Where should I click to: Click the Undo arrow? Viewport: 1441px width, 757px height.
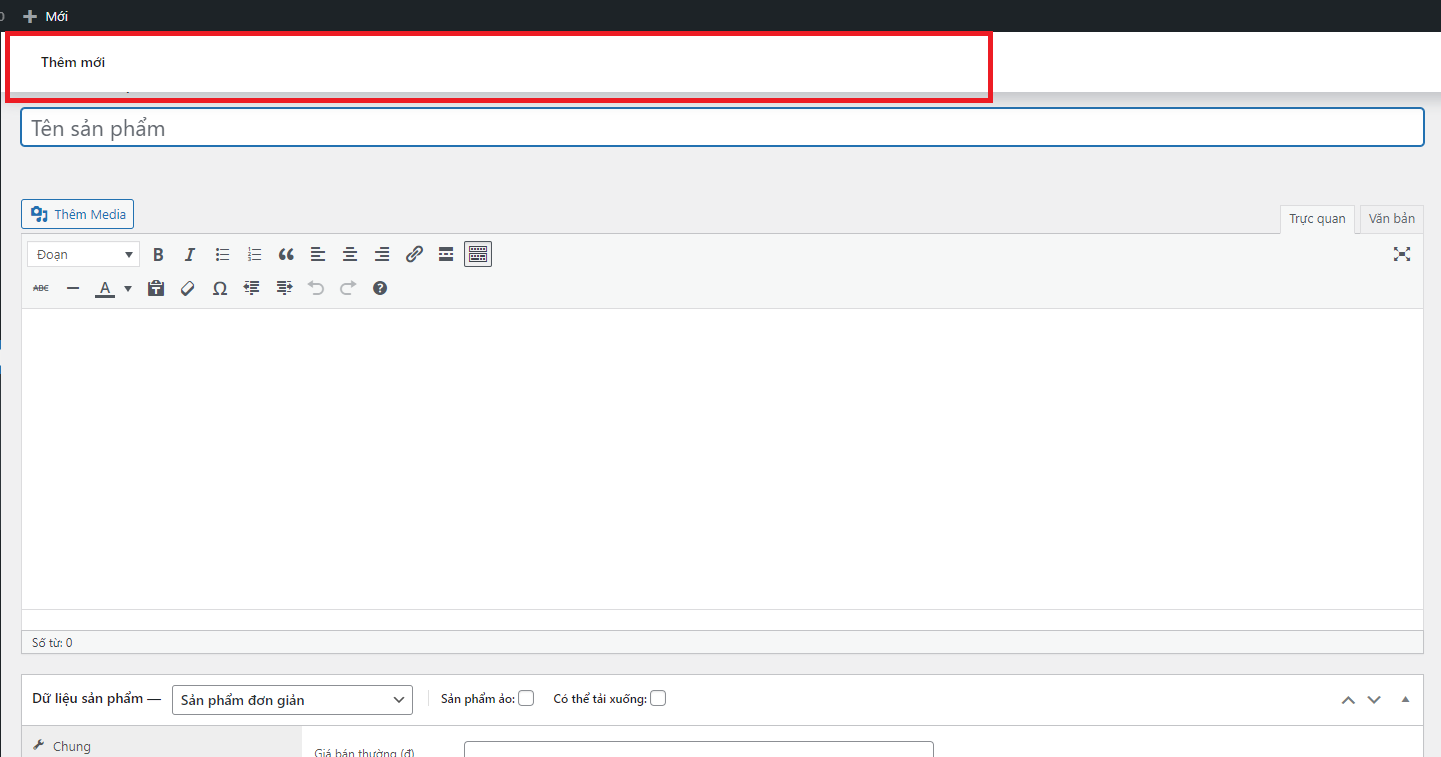coord(316,288)
